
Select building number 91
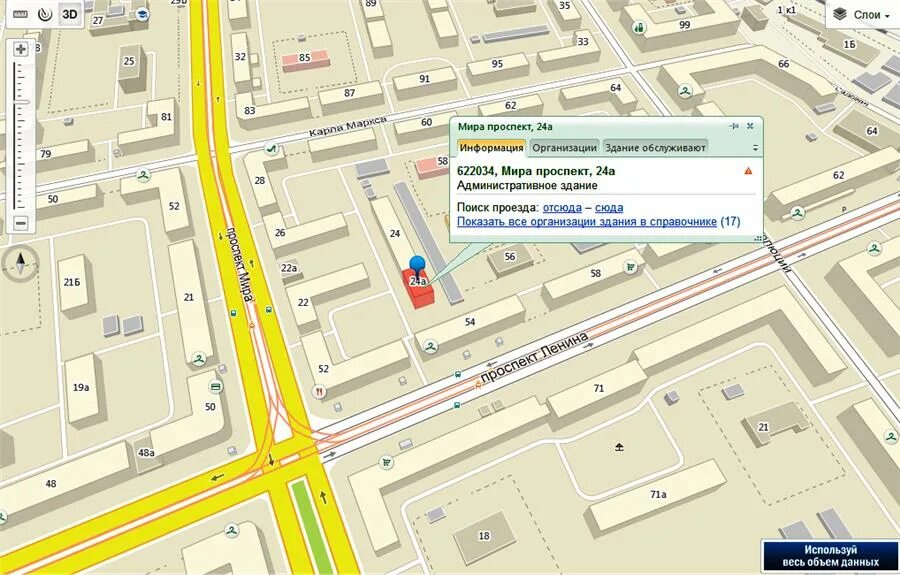425,79
